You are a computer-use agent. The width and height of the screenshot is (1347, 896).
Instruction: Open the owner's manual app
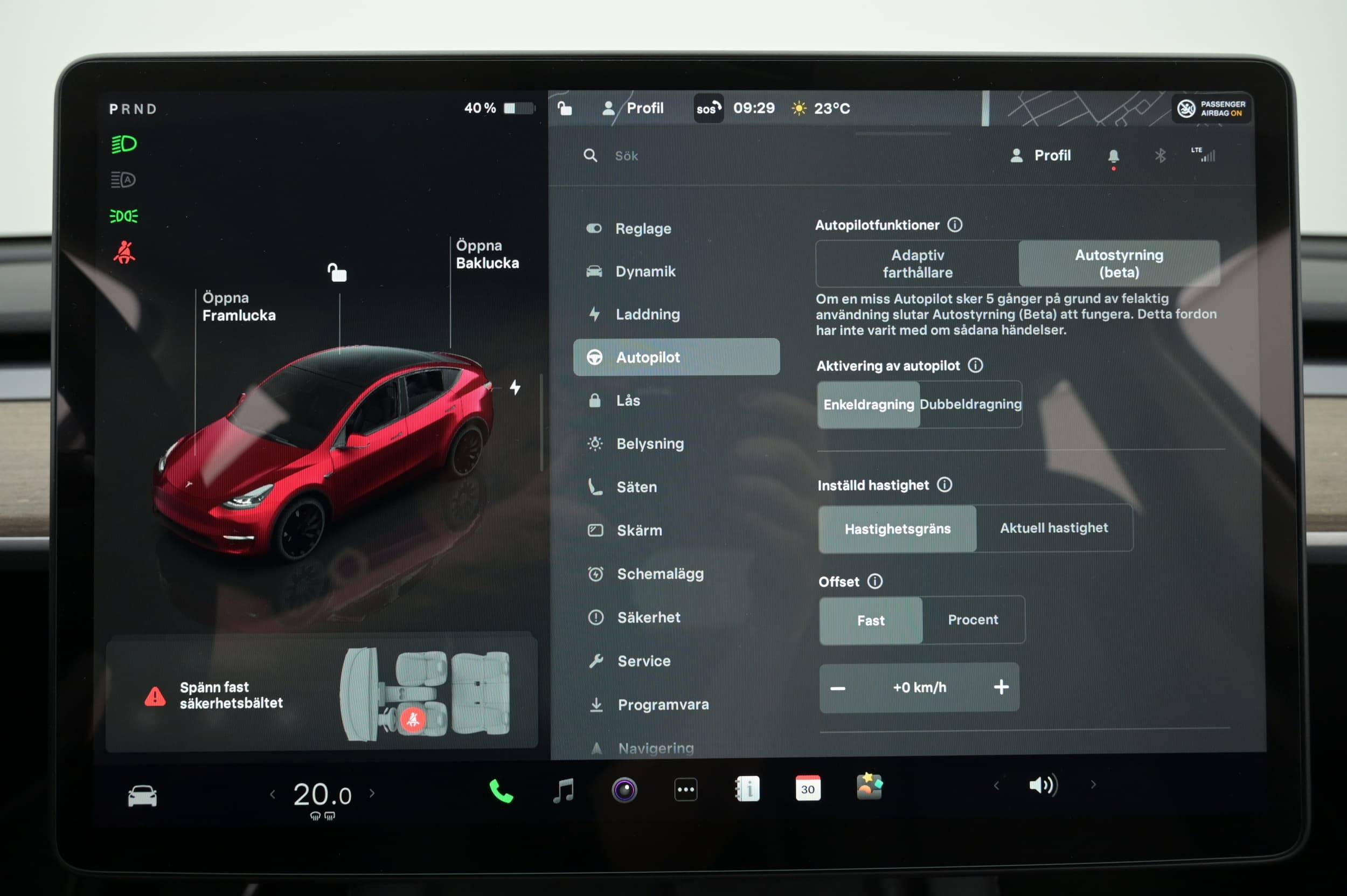tap(747, 789)
